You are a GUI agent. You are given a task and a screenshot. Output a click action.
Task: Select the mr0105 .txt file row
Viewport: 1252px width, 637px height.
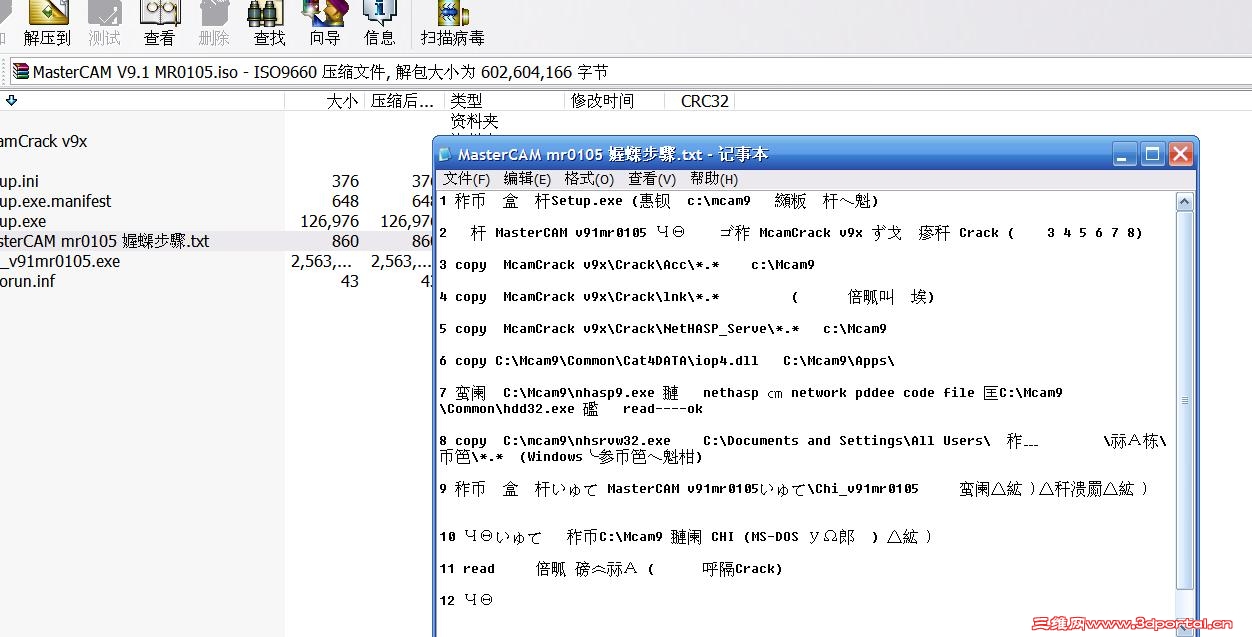point(217,241)
